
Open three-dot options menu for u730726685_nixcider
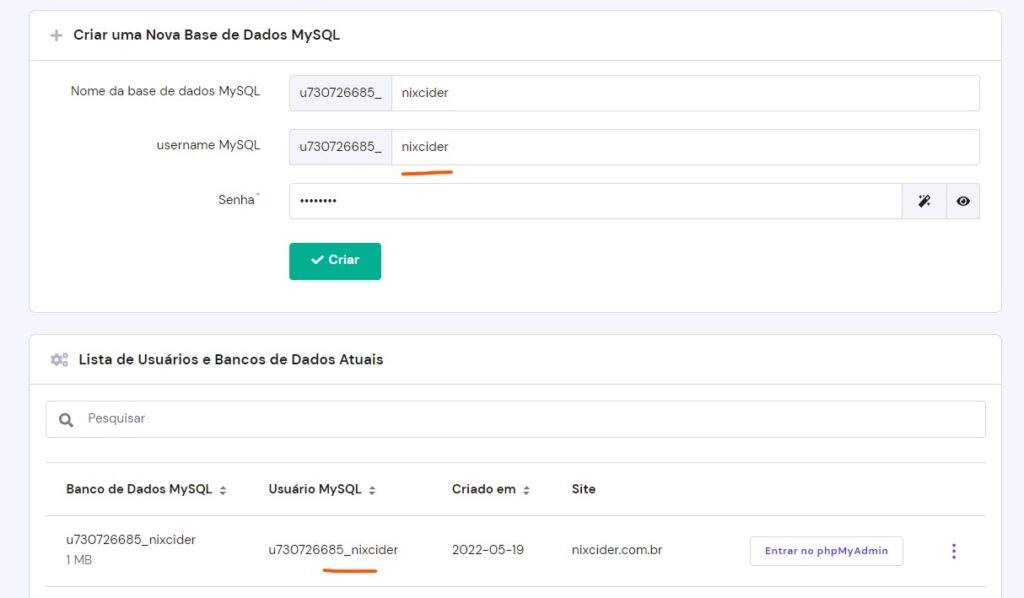coord(953,551)
